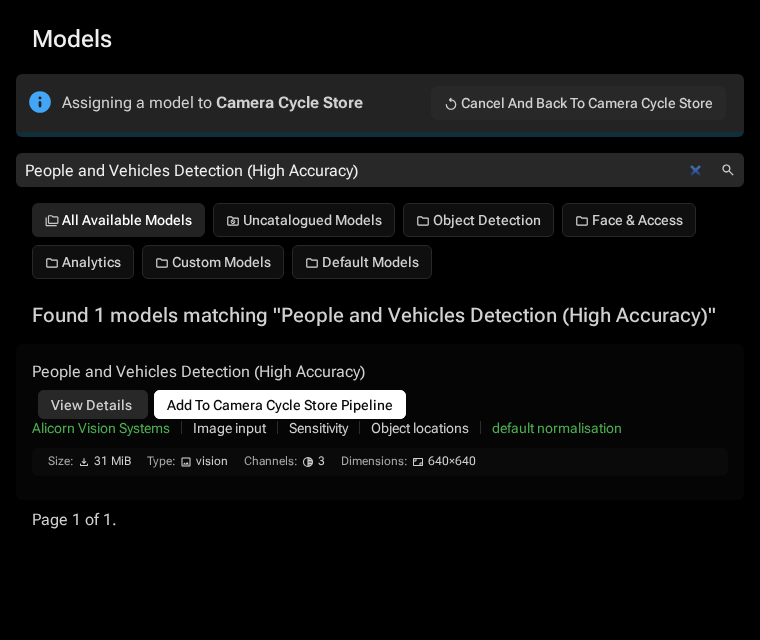Open the Object Detection category

(478, 220)
